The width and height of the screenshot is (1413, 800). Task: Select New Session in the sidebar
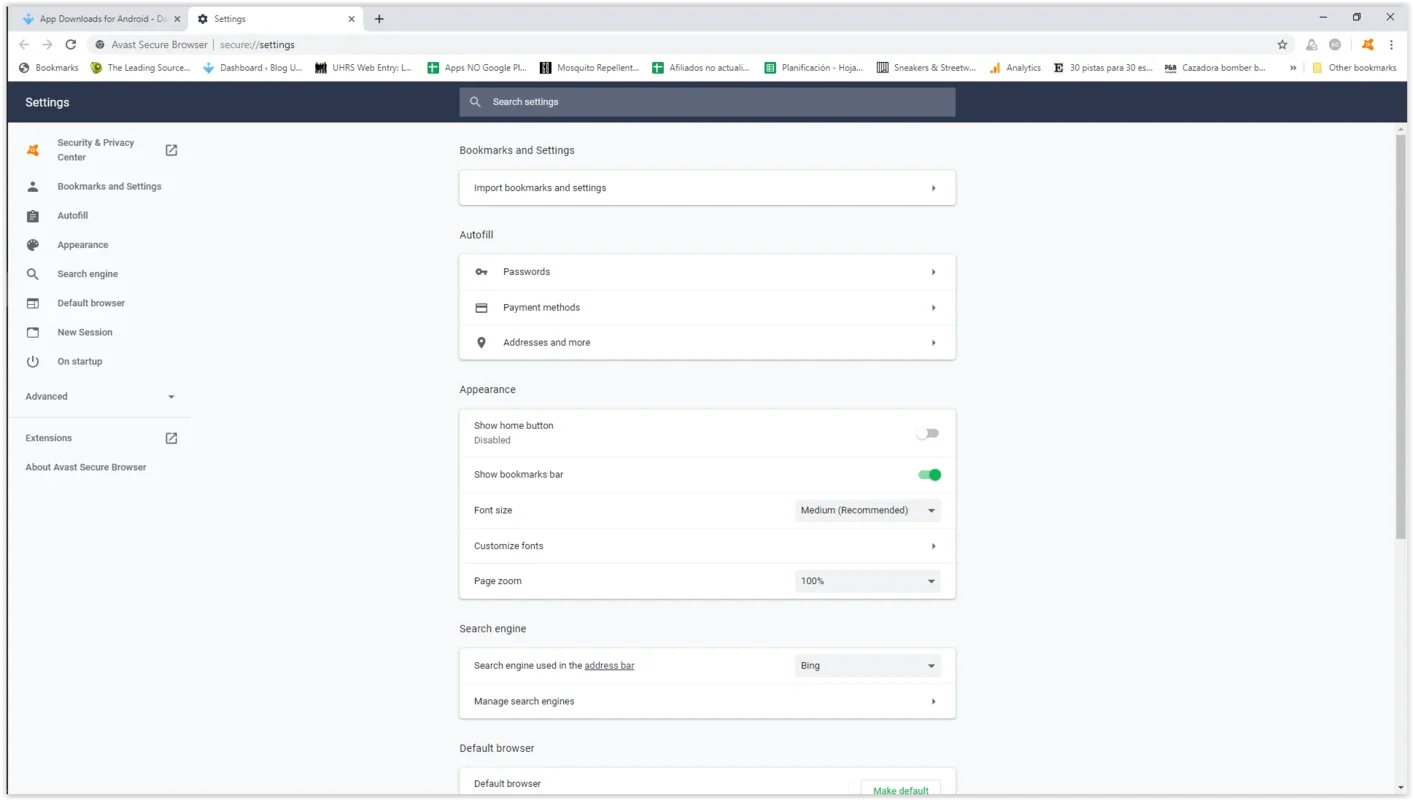tap(85, 332)
